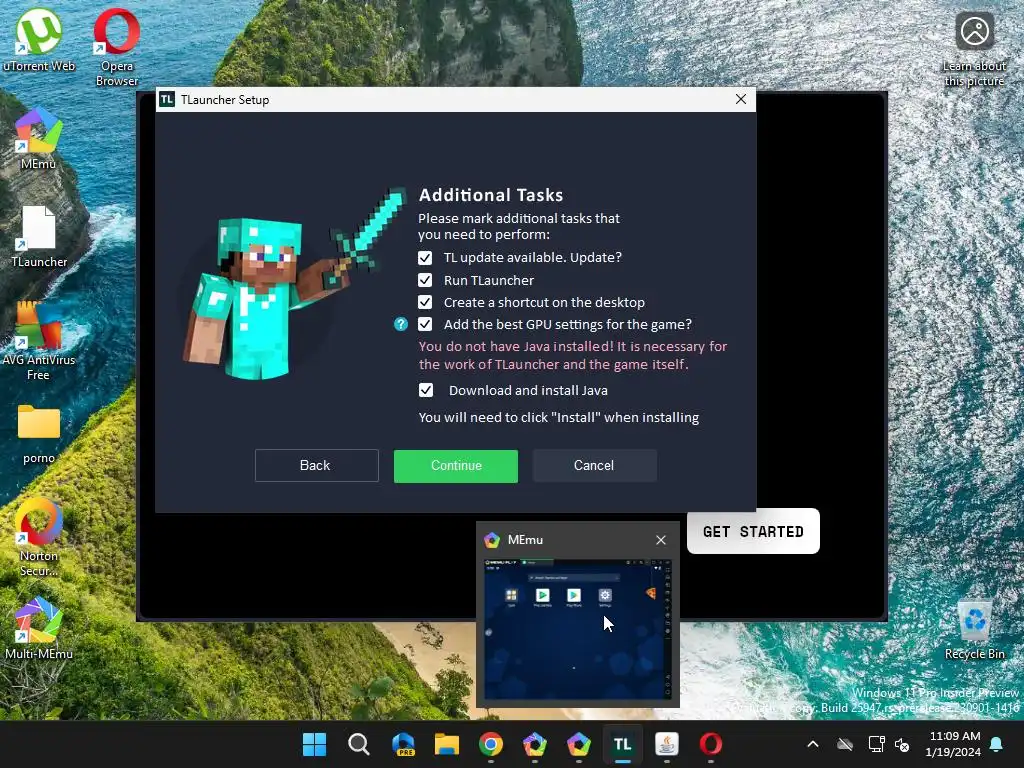
Task: Open Opera Browser desktop icon
Action: [117, 47]
